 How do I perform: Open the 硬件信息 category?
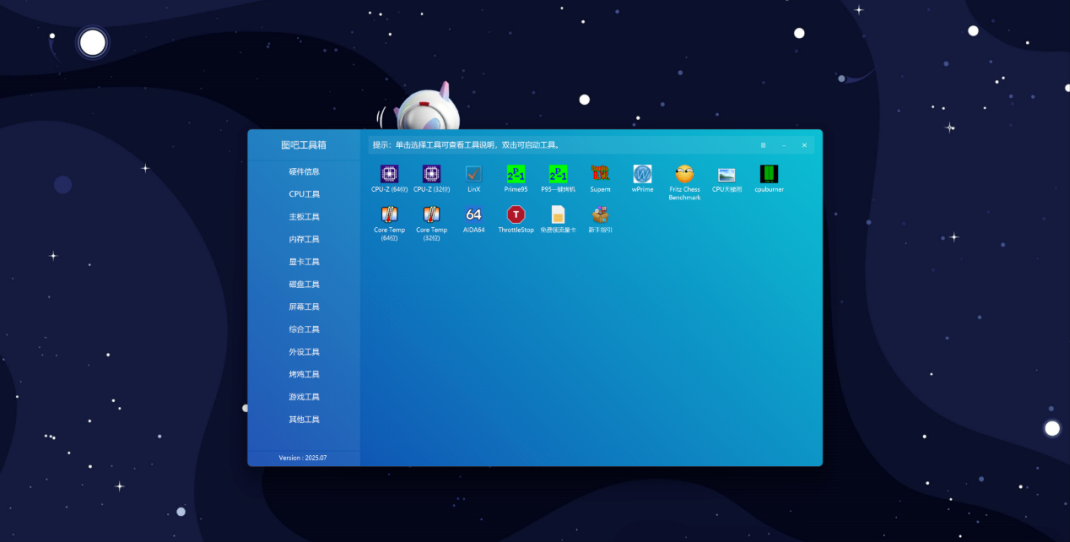304,172
